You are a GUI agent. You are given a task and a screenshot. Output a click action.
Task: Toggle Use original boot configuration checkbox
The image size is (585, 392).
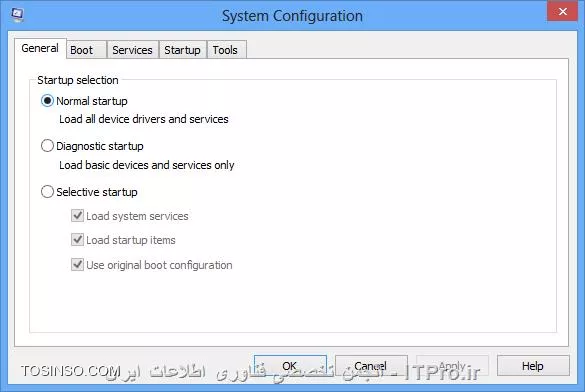(77, 264)
